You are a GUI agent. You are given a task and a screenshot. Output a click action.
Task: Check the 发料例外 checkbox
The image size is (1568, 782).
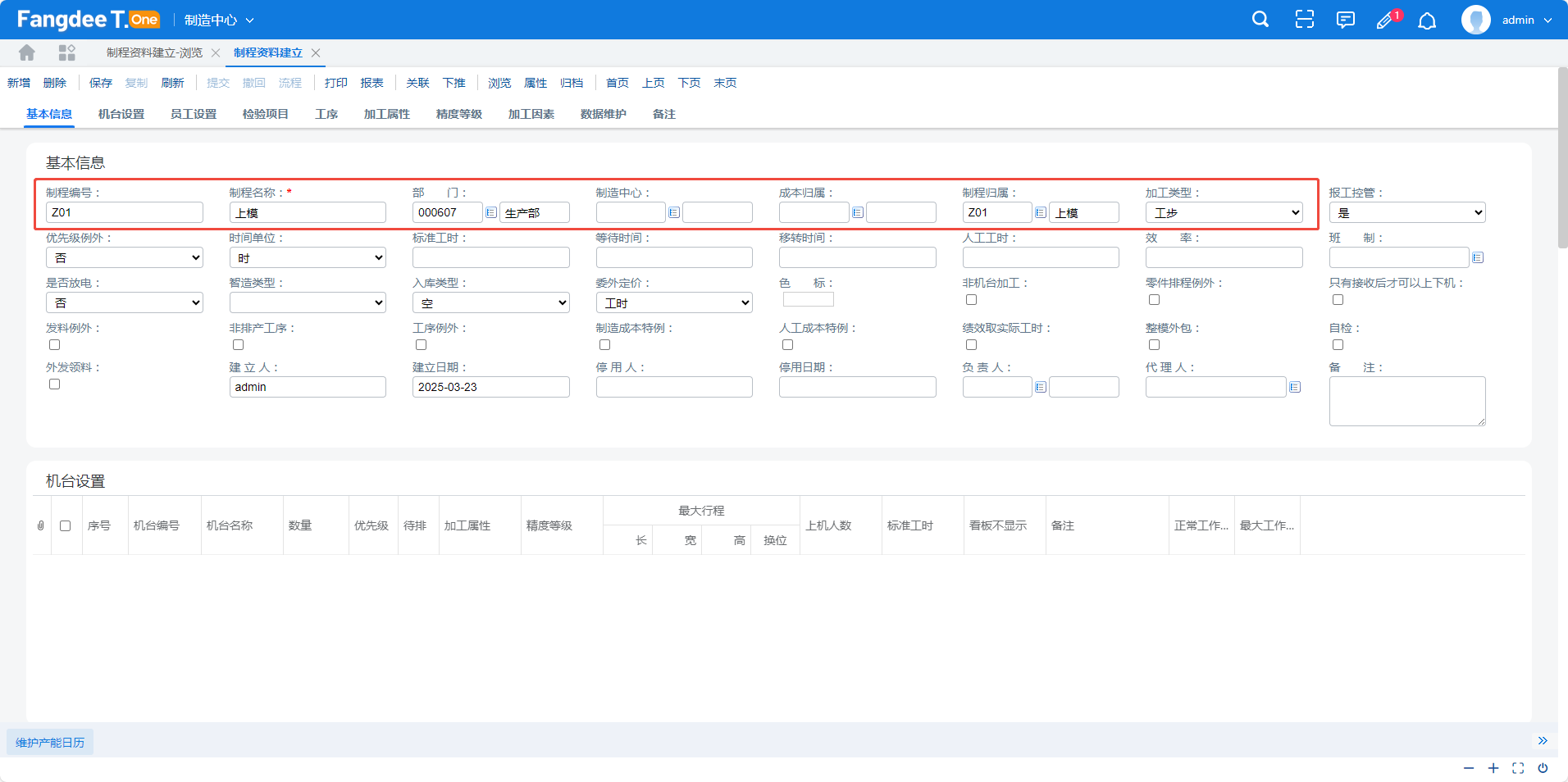[x=55, y=345]
